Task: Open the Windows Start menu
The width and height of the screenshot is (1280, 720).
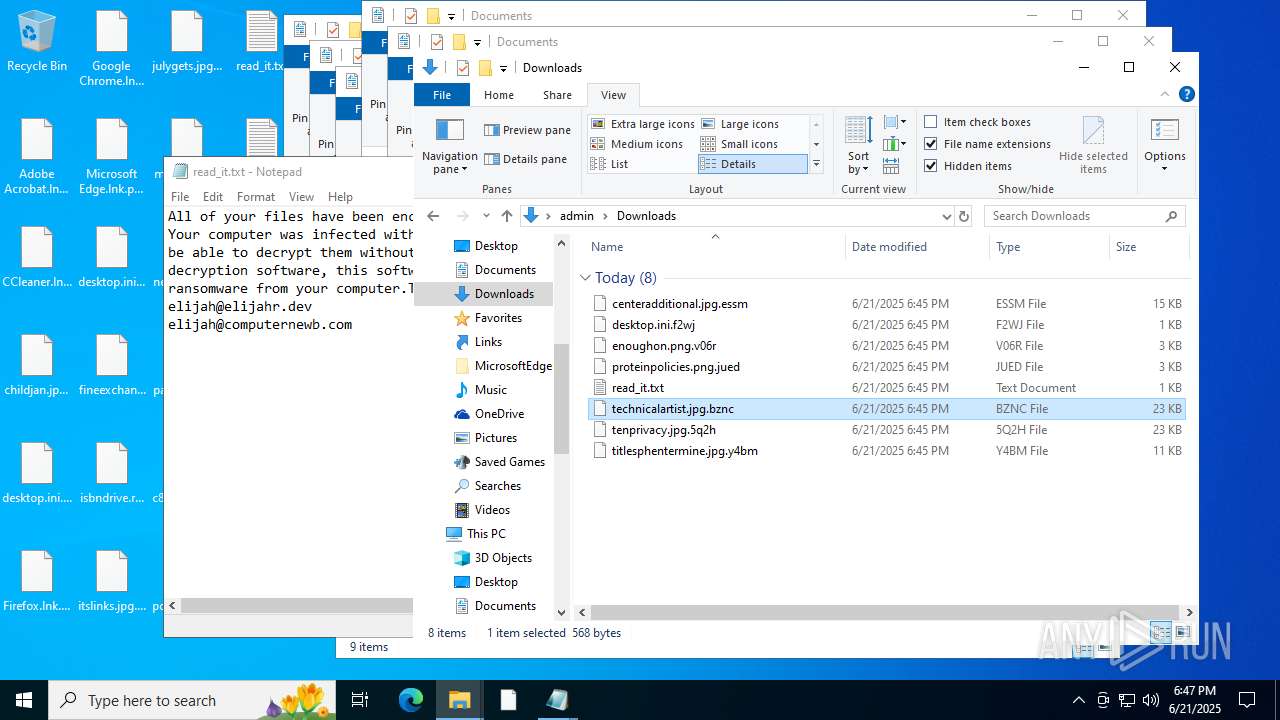Action: tap(24, 700)
